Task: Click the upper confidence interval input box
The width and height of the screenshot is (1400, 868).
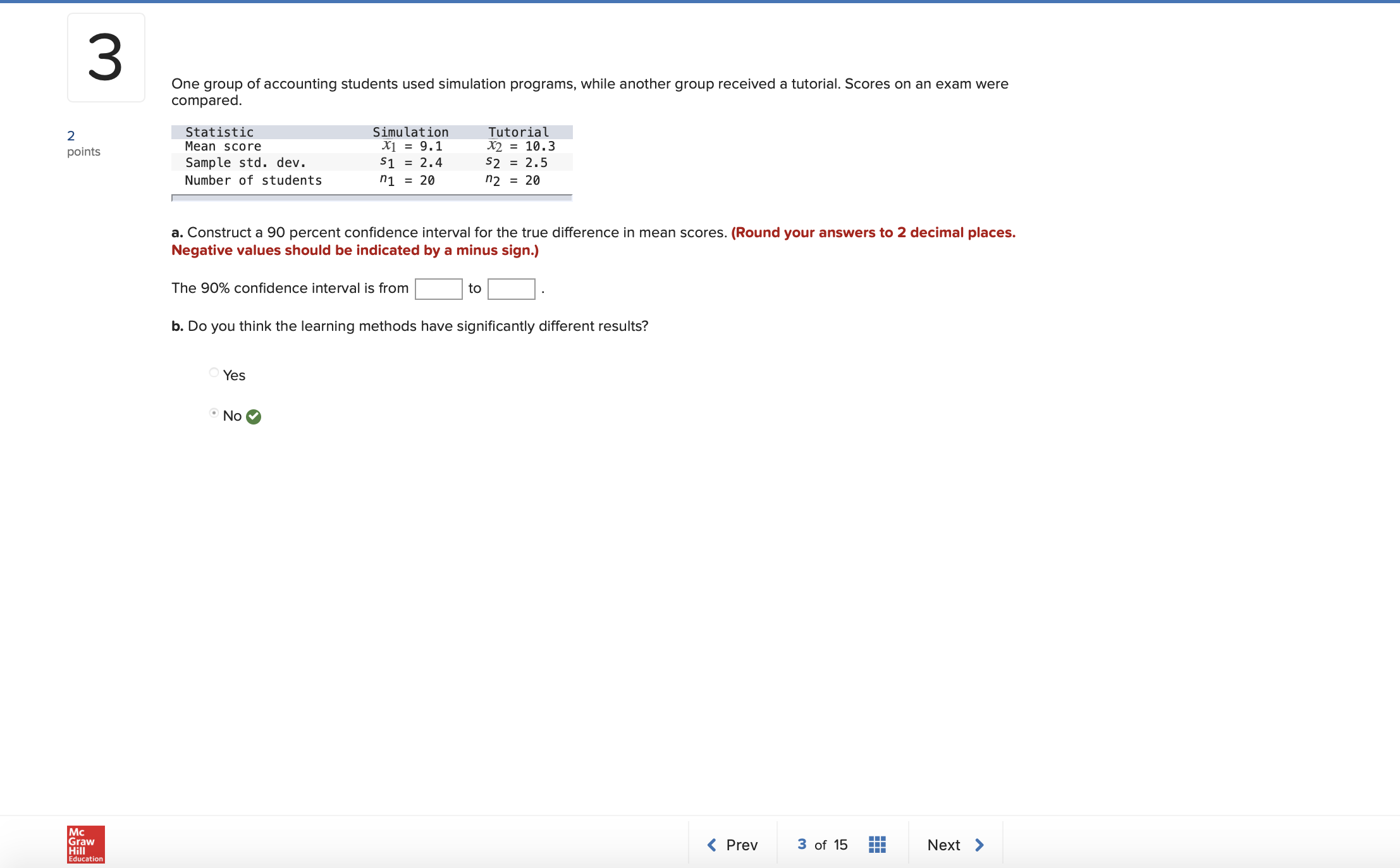Action: click(511, 288)
